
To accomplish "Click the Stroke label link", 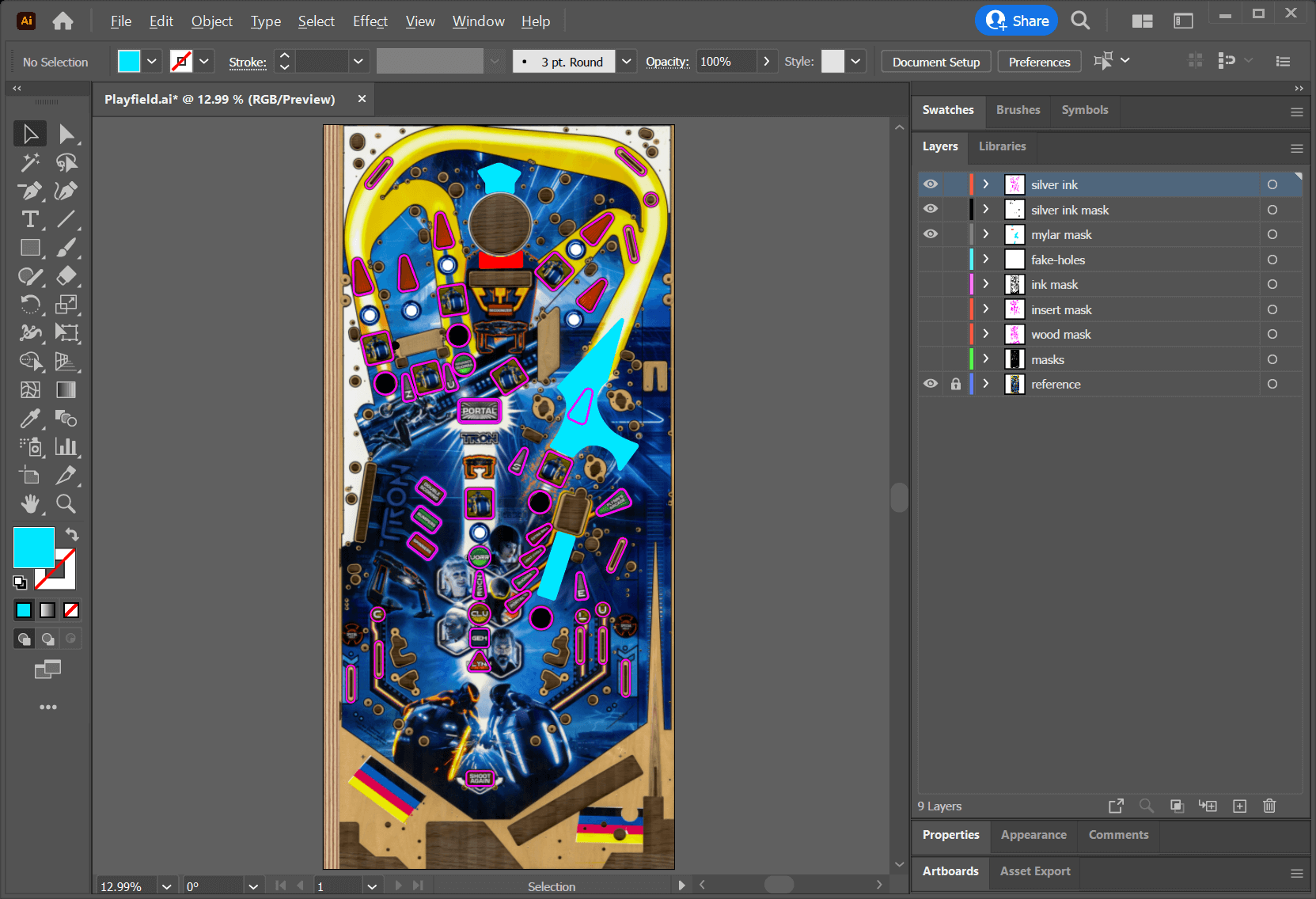I will (x=248, y=62).
